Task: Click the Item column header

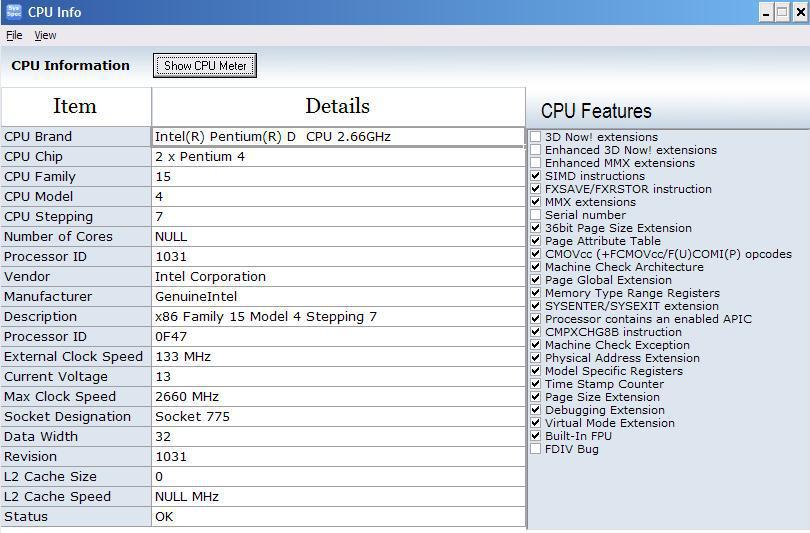Action: coord(76,106)
